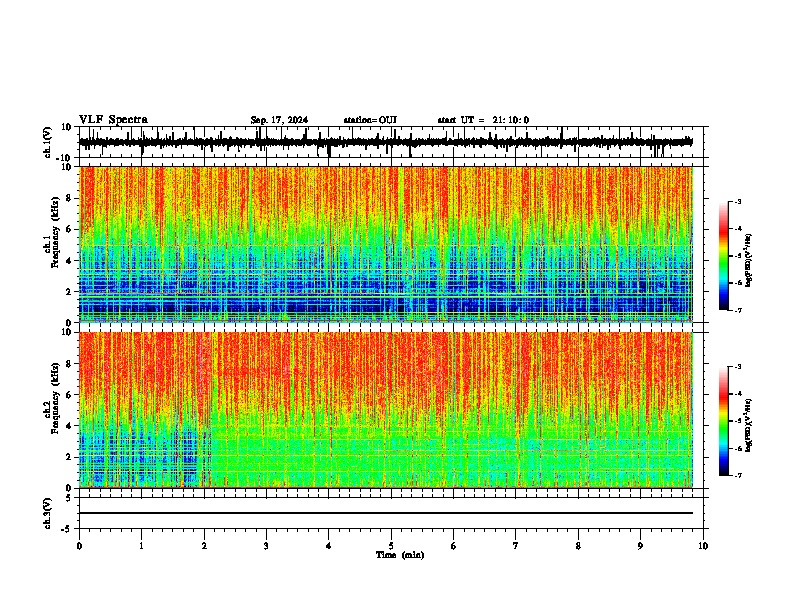This screenshot has width=792, height=612.
Task: Click the "-7" label on ch.2 color scale
Action: (x=738, y=476)
